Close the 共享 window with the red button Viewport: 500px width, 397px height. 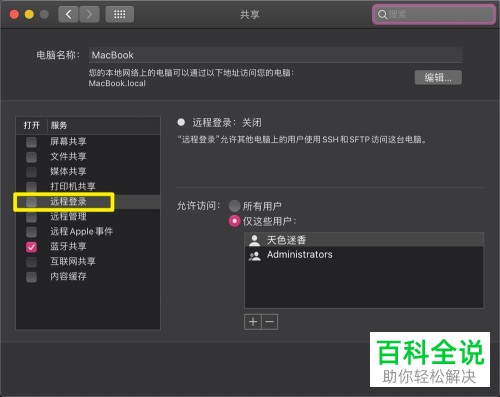coord(14,14)
